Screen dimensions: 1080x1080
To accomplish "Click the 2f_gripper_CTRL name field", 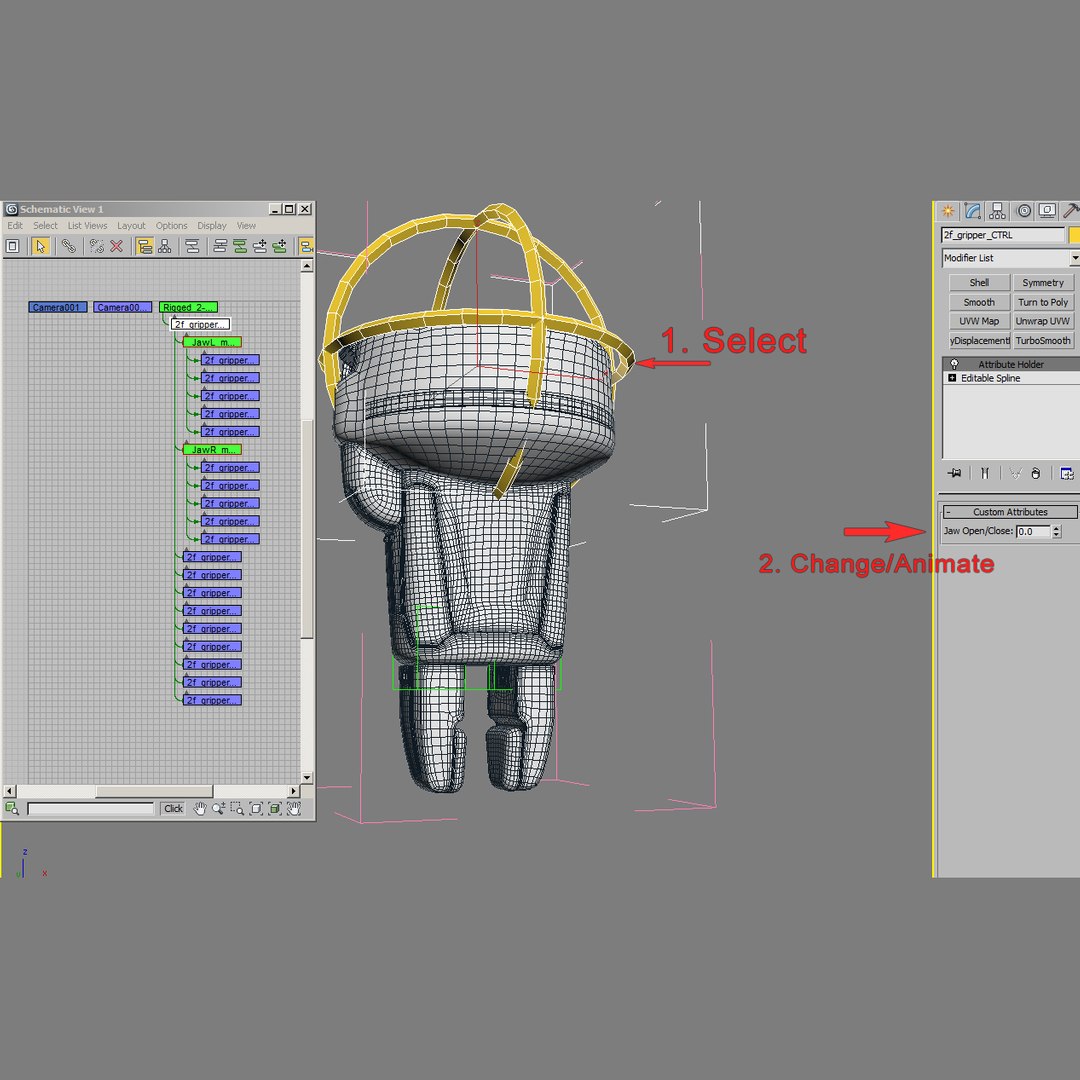I will (1003, 235).
